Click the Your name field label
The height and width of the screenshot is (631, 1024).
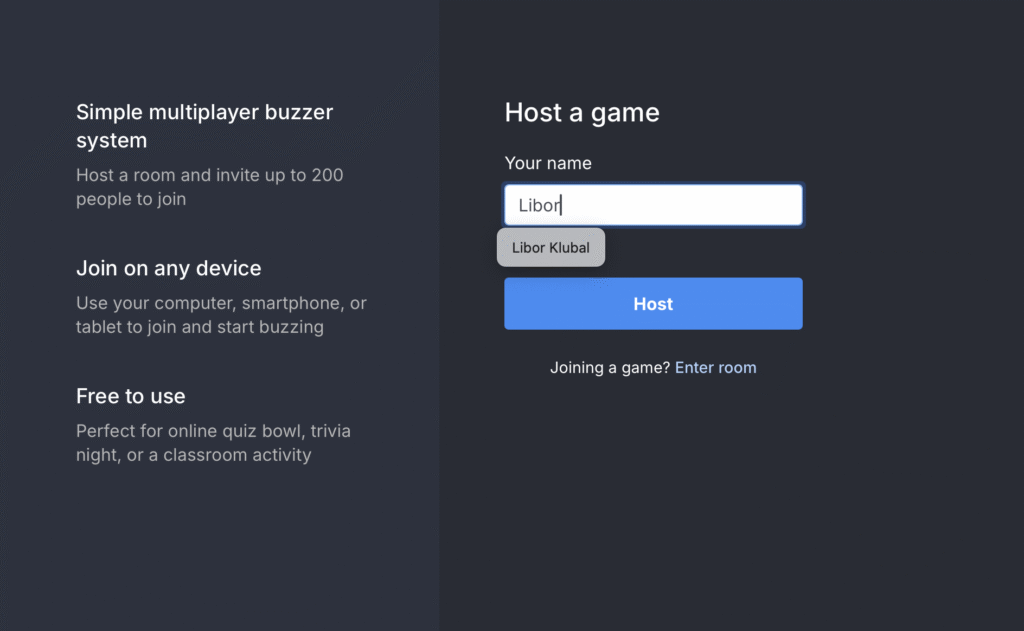[548, 163]
